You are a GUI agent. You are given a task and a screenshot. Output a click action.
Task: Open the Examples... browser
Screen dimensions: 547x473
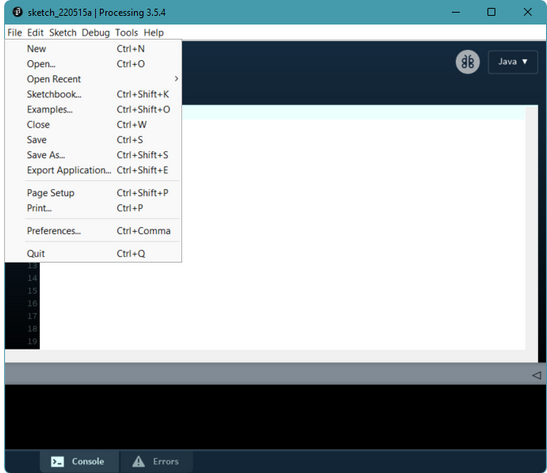[x=93, y=110]
